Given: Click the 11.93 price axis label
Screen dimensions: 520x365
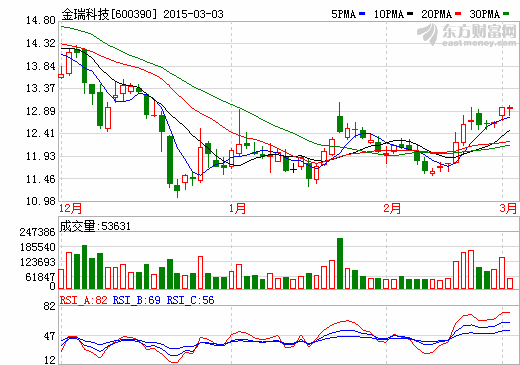Looking at the screenshot, I should (41, 156).
